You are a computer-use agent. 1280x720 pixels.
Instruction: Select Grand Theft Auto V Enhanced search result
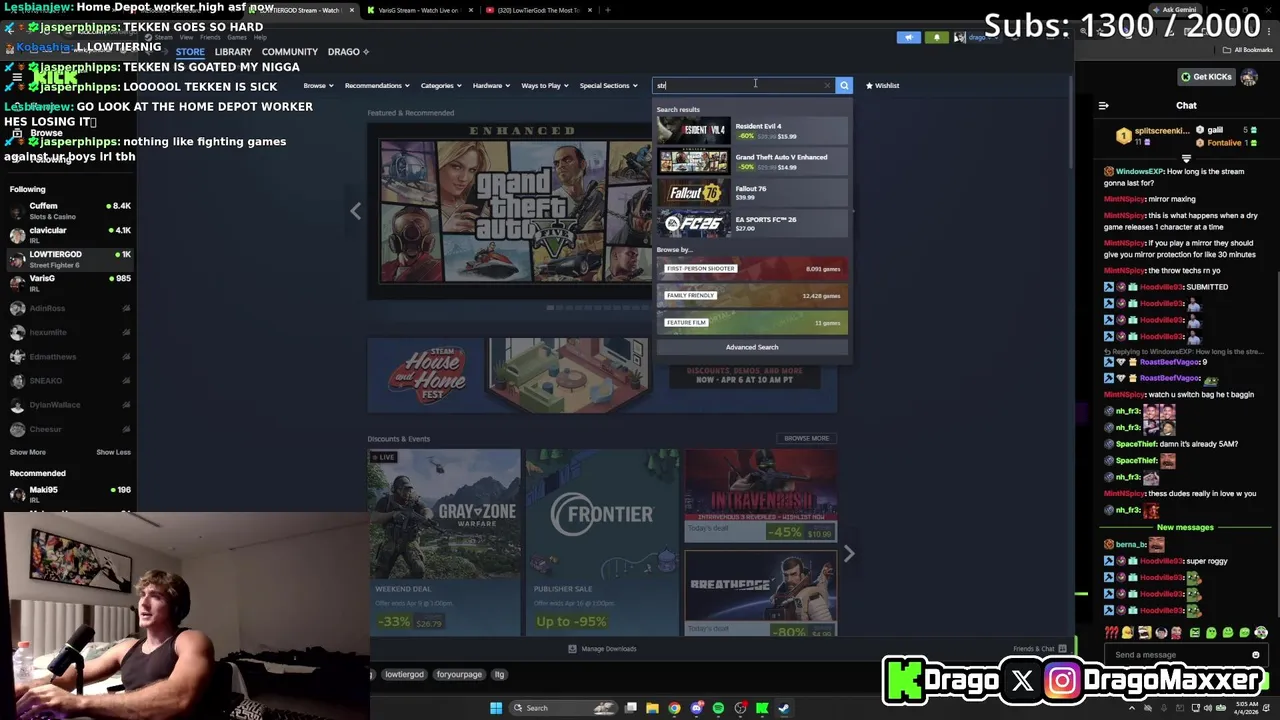752,162
